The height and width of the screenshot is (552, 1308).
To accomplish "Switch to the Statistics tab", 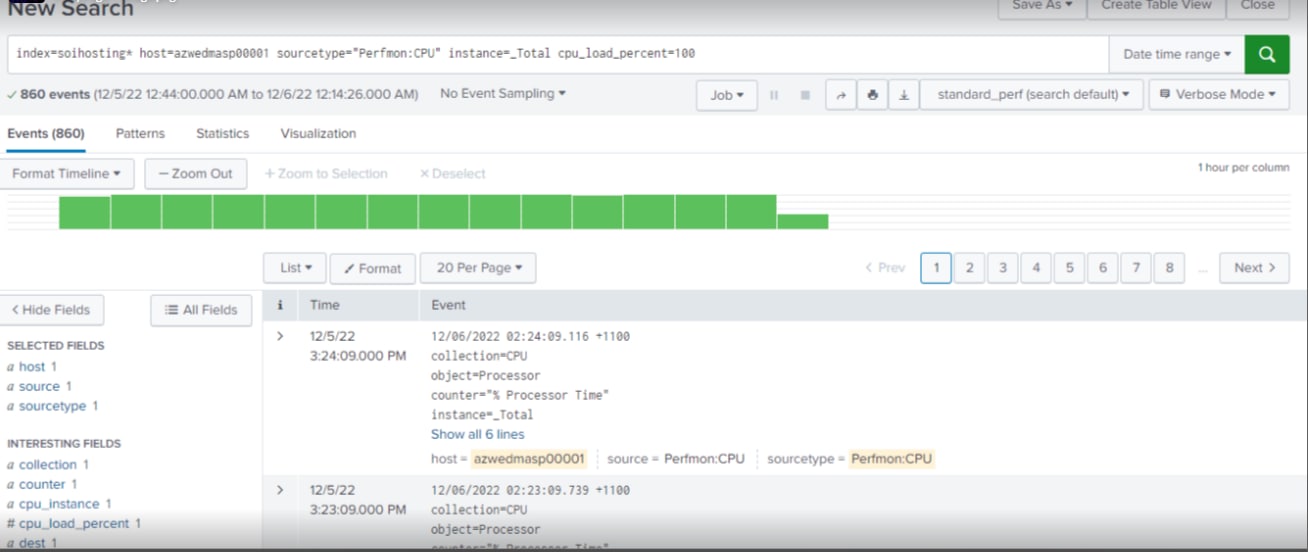I will [222, 133].
